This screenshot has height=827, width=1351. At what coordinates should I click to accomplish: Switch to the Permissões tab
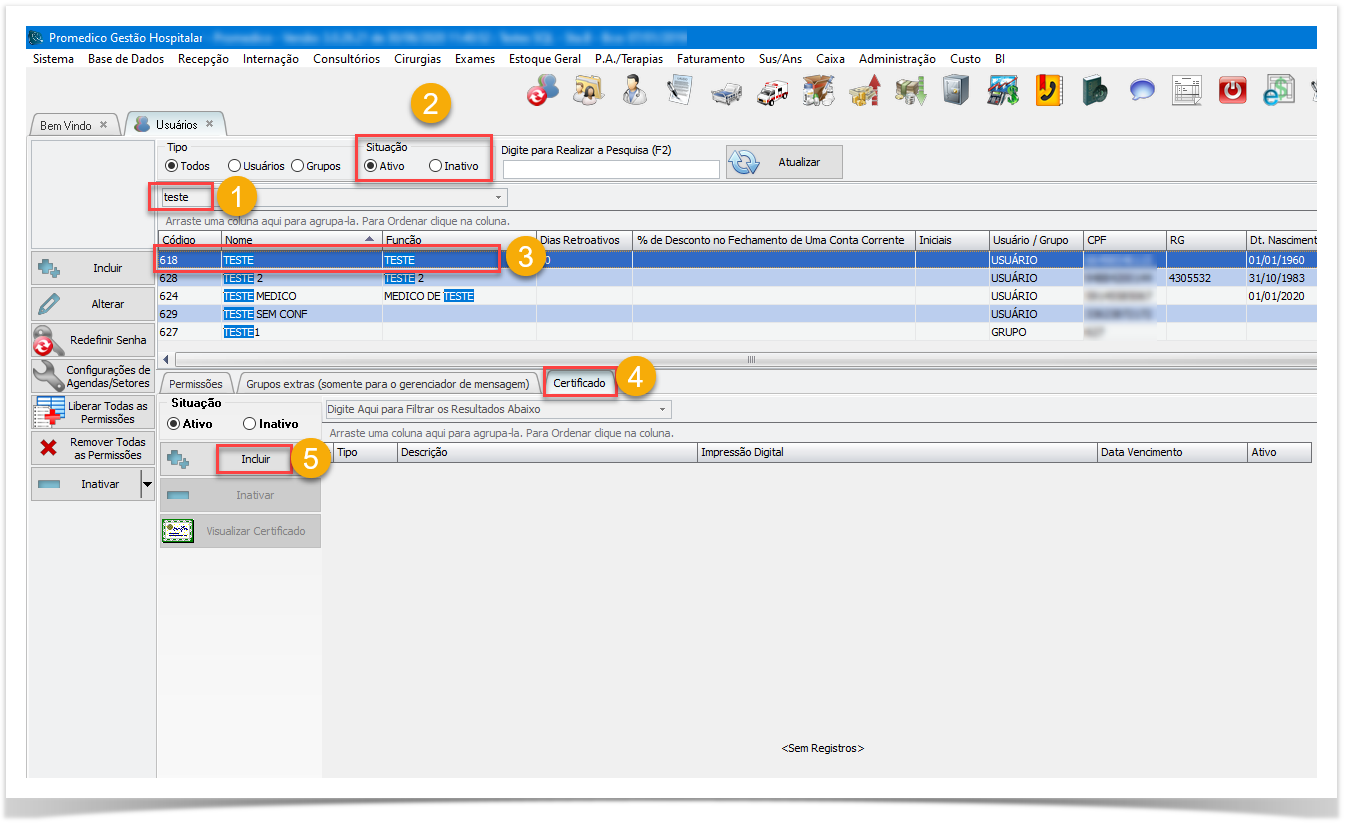click(x=195, y=383)
